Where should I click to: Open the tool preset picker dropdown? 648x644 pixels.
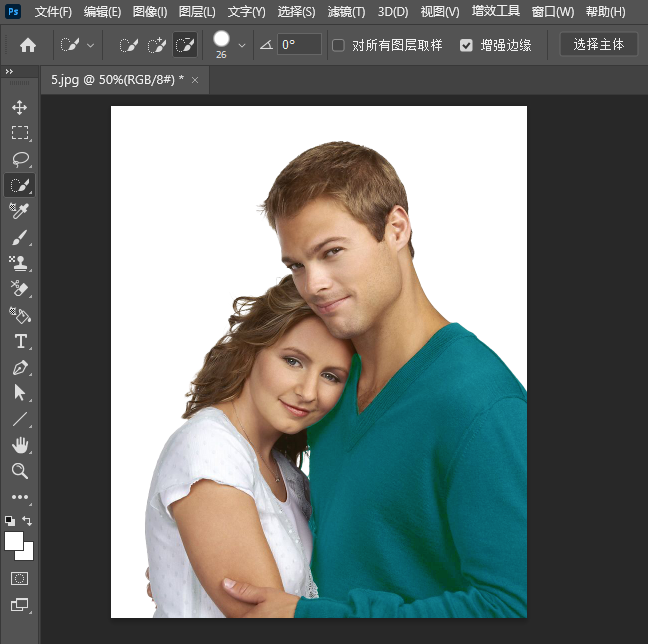coord(91,45)
